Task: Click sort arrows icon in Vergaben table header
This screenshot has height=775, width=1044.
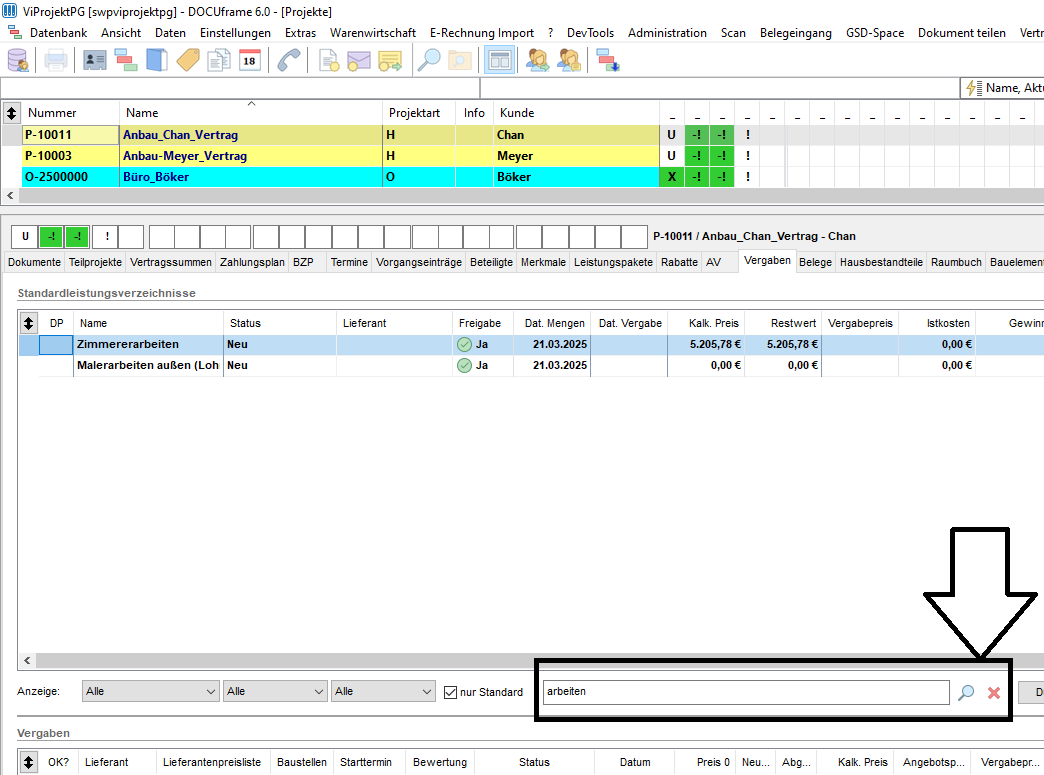Action: pyautogui.click(x=28, y=762)
